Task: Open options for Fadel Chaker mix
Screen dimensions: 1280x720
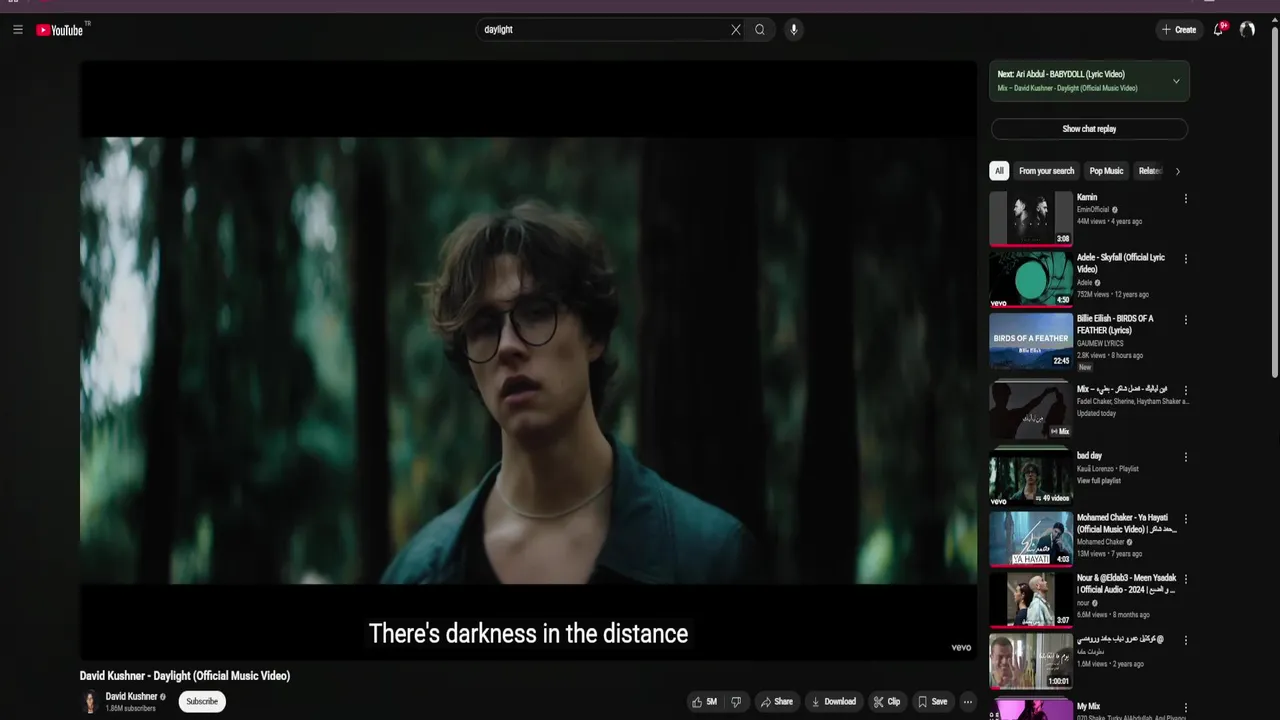Action: [1186, 389]
